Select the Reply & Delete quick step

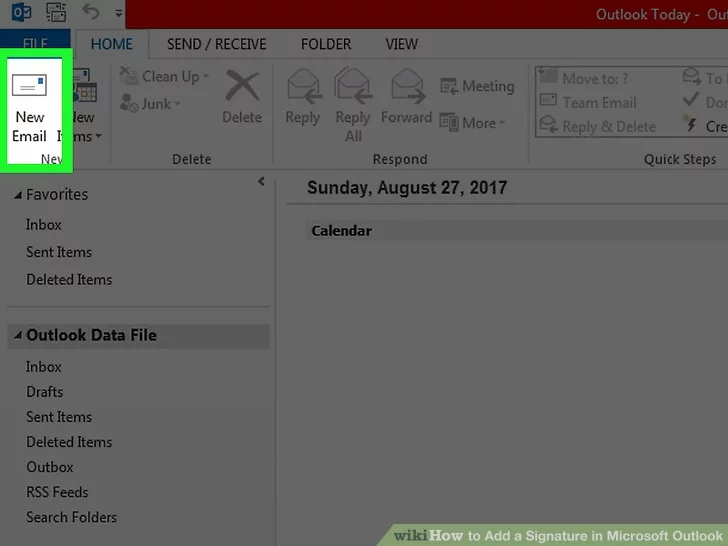point(597,126)
